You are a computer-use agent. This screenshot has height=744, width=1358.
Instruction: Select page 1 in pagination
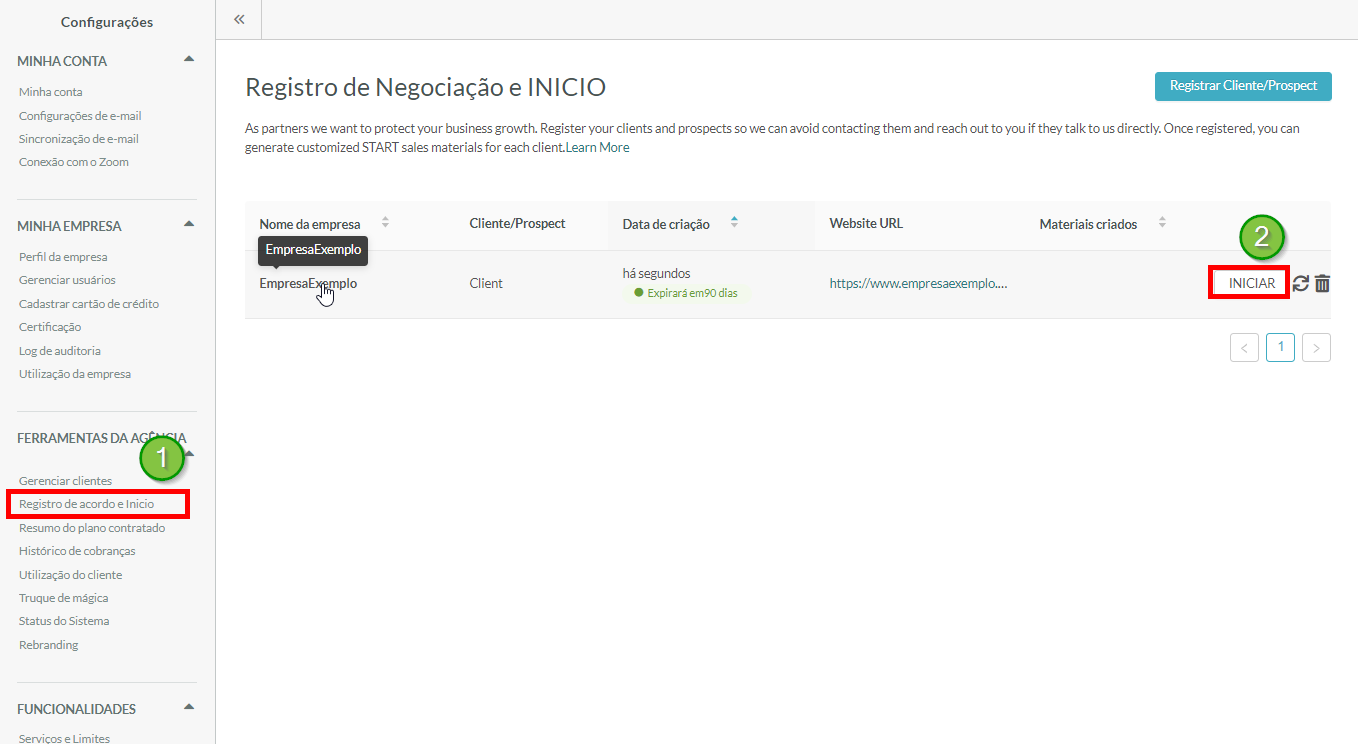[x=1280, y=347]
